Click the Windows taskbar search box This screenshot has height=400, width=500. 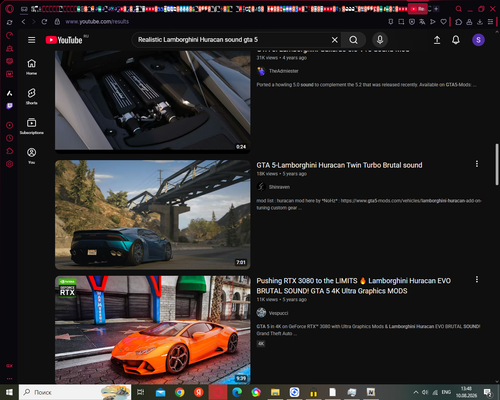tap(75, 392)
